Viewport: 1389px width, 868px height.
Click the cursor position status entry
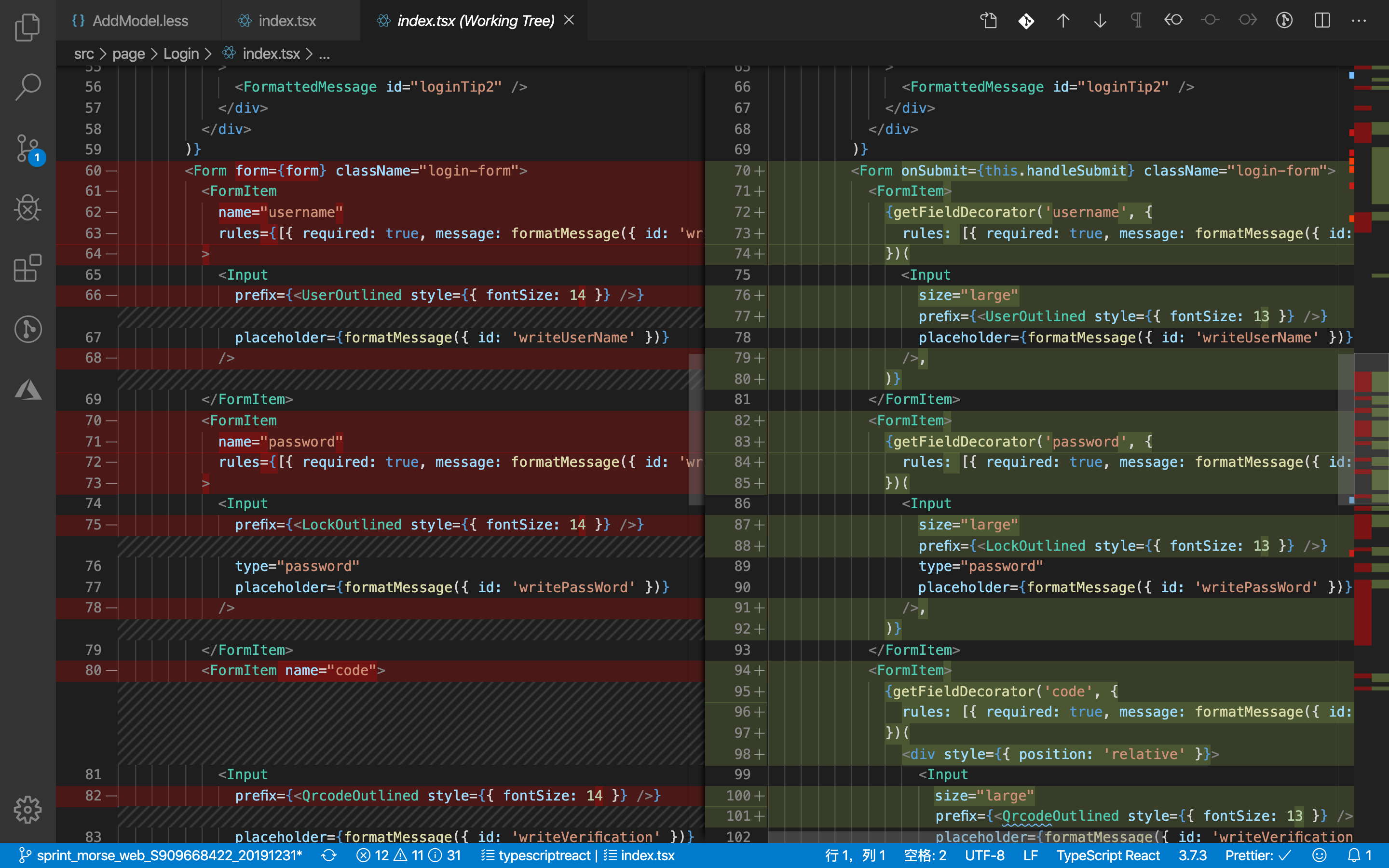coord(855,855)
